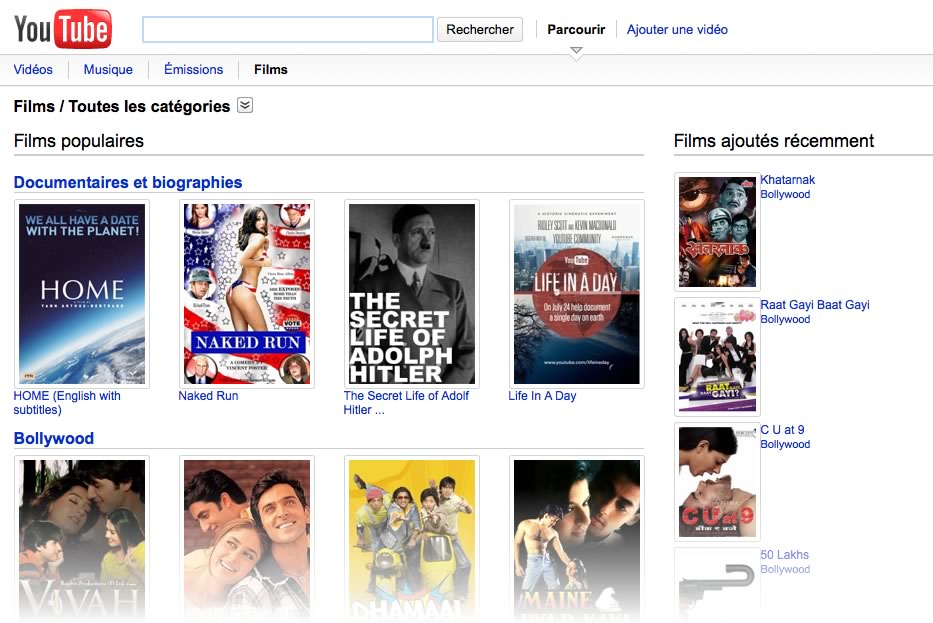
Task: Click the Naked Run title link
Action: pos(208,396)
